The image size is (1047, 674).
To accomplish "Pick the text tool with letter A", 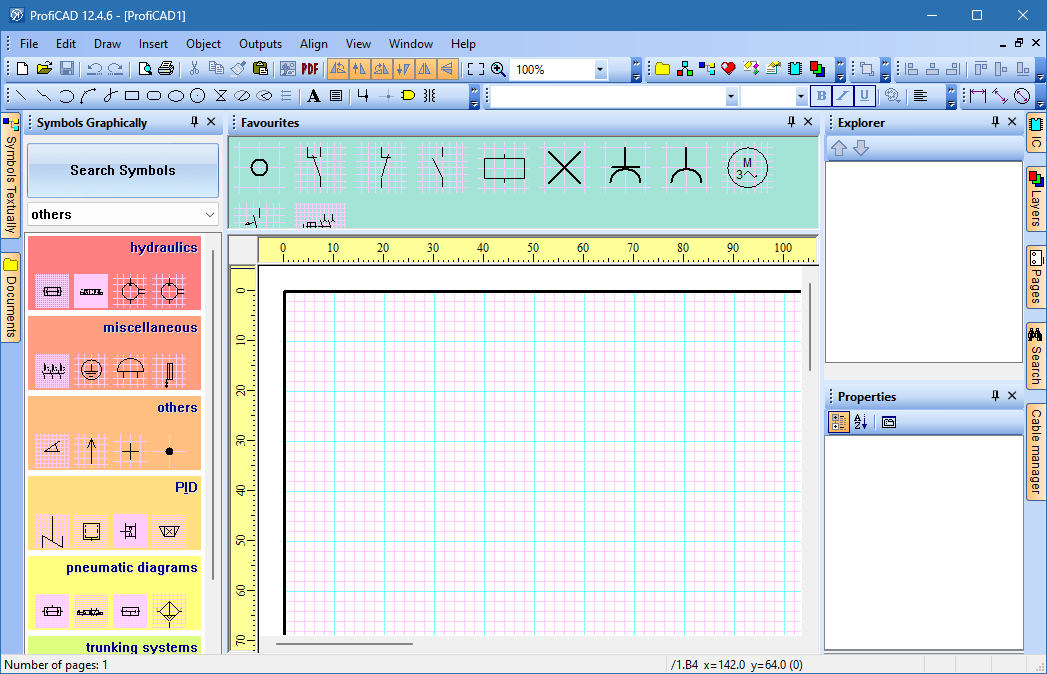I will [x=313, y=96].
